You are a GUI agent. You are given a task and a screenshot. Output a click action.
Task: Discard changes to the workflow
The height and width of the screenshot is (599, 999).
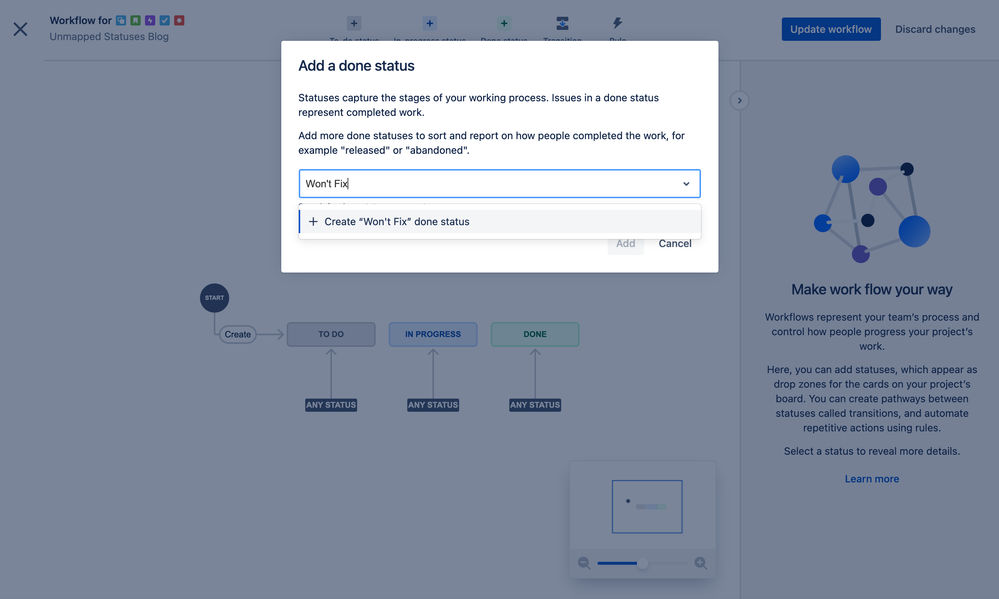pos(935,29)
